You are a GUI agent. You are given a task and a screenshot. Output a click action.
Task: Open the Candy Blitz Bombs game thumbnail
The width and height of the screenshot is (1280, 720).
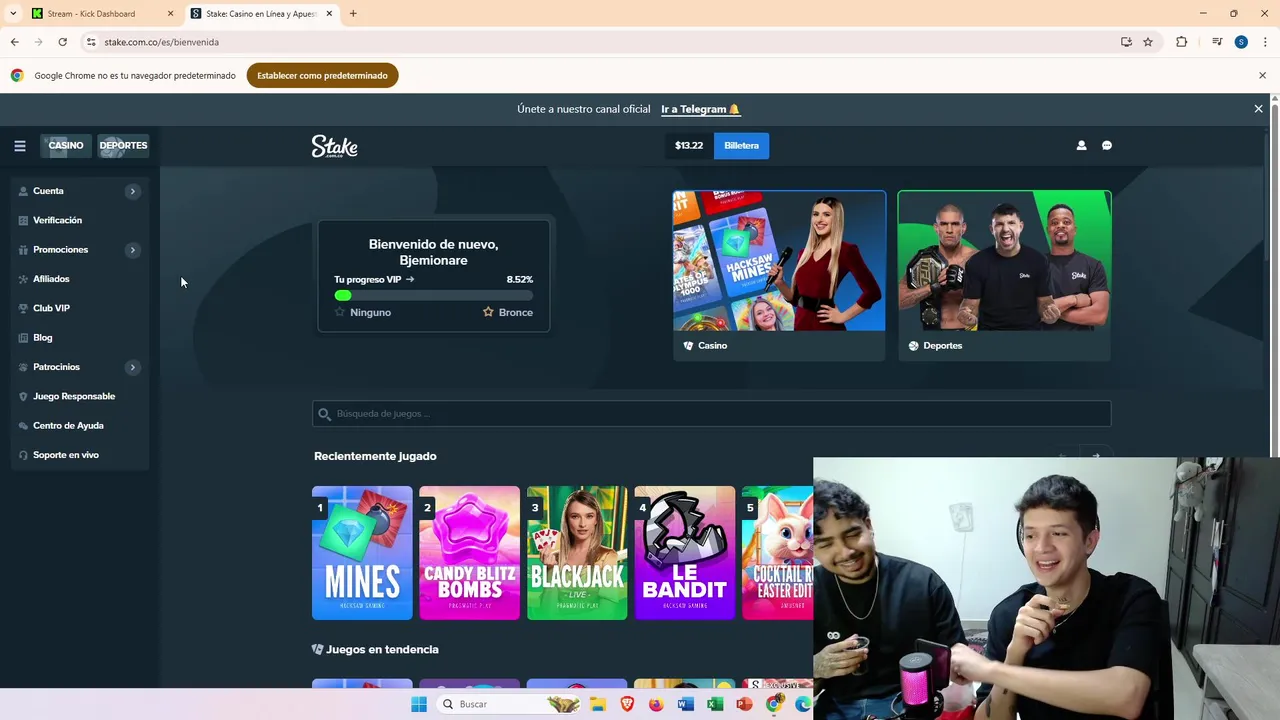click(470, 553)
